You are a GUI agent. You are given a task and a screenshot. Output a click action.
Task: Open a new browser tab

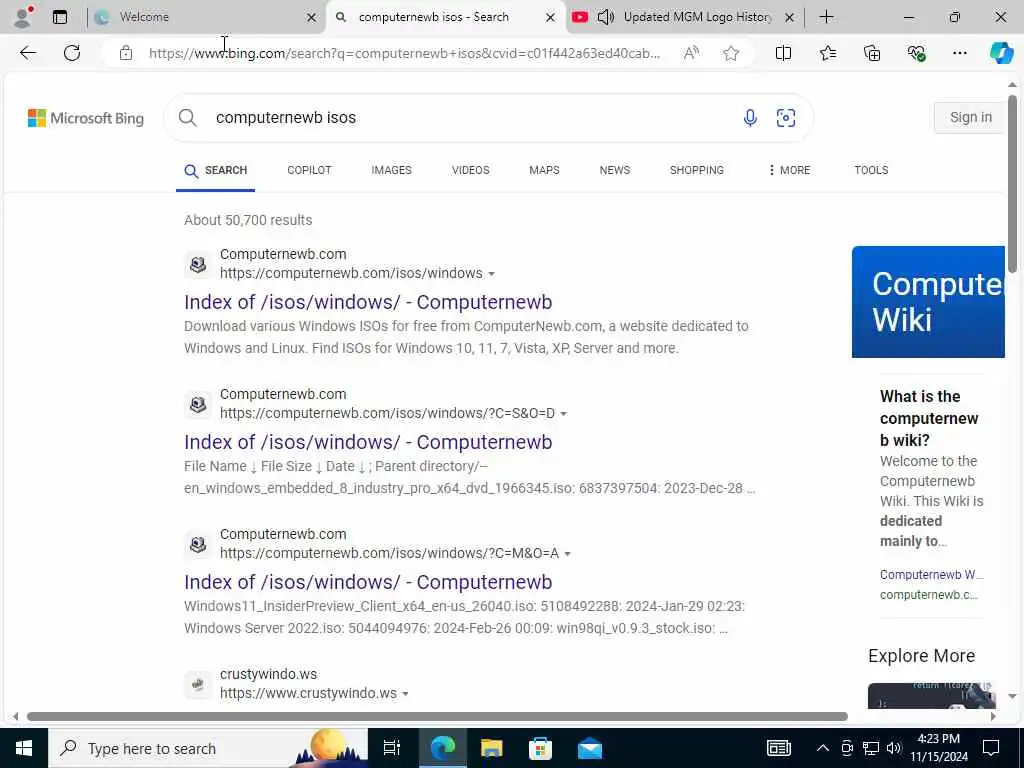pos(826,17)
